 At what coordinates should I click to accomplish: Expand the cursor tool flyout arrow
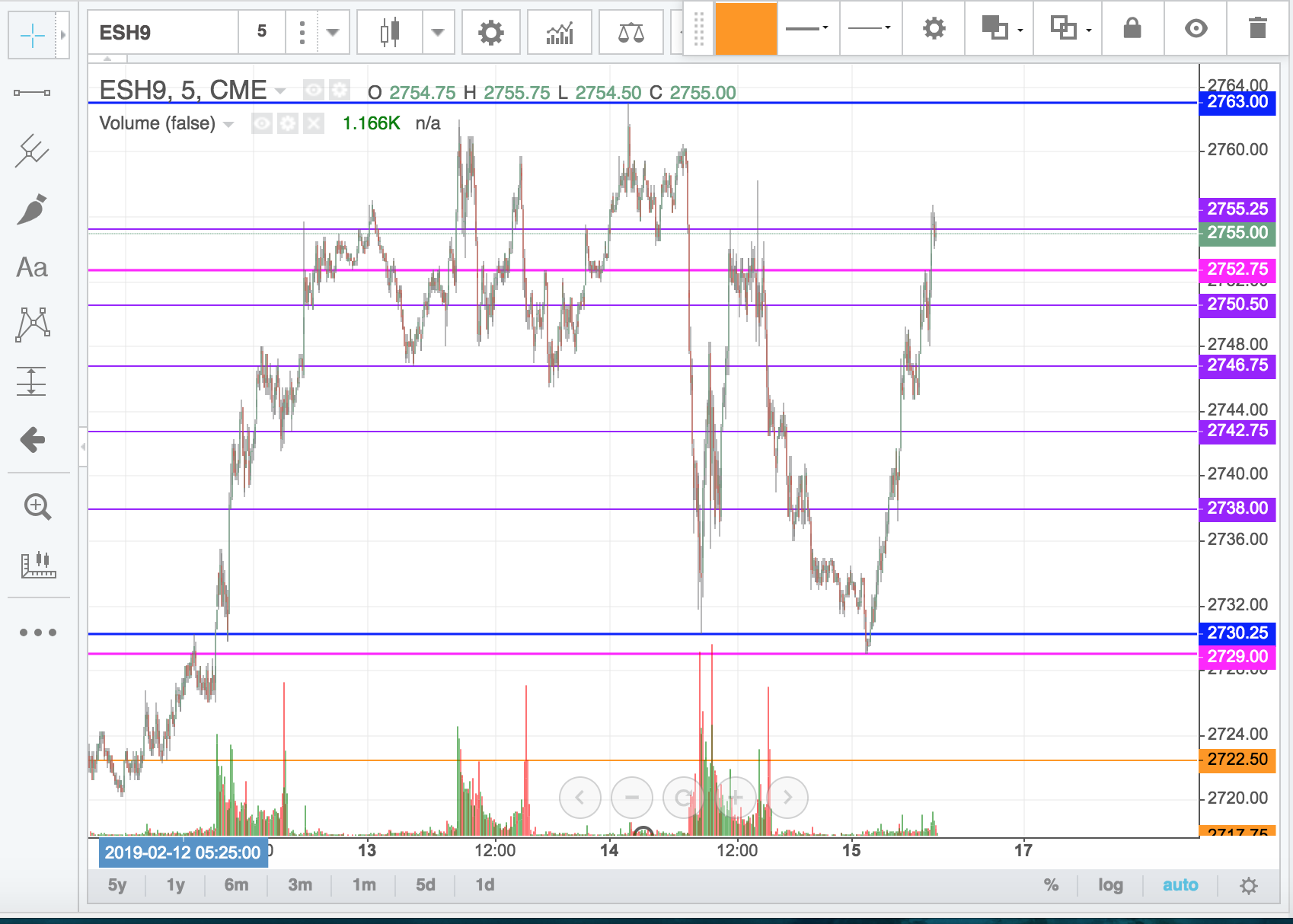click(x=62, y=35)
